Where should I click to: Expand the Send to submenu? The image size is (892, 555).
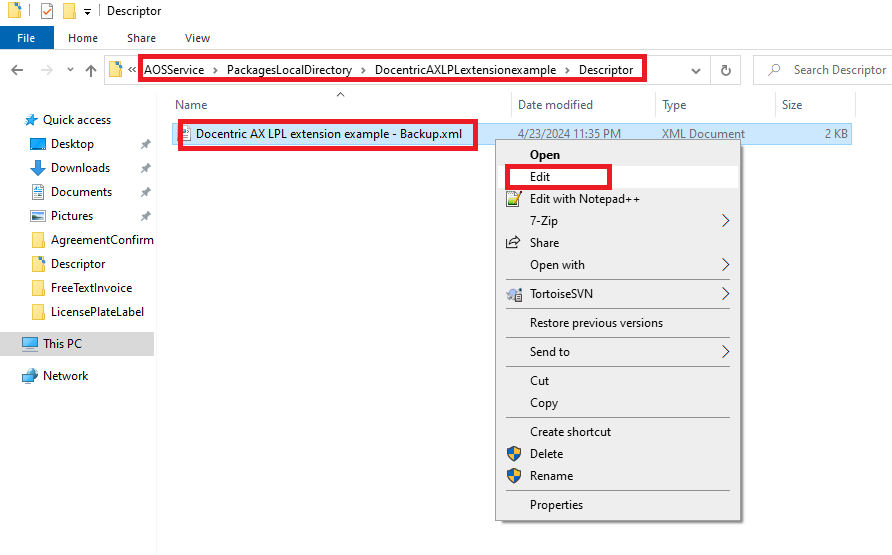(x=725, y=352)
